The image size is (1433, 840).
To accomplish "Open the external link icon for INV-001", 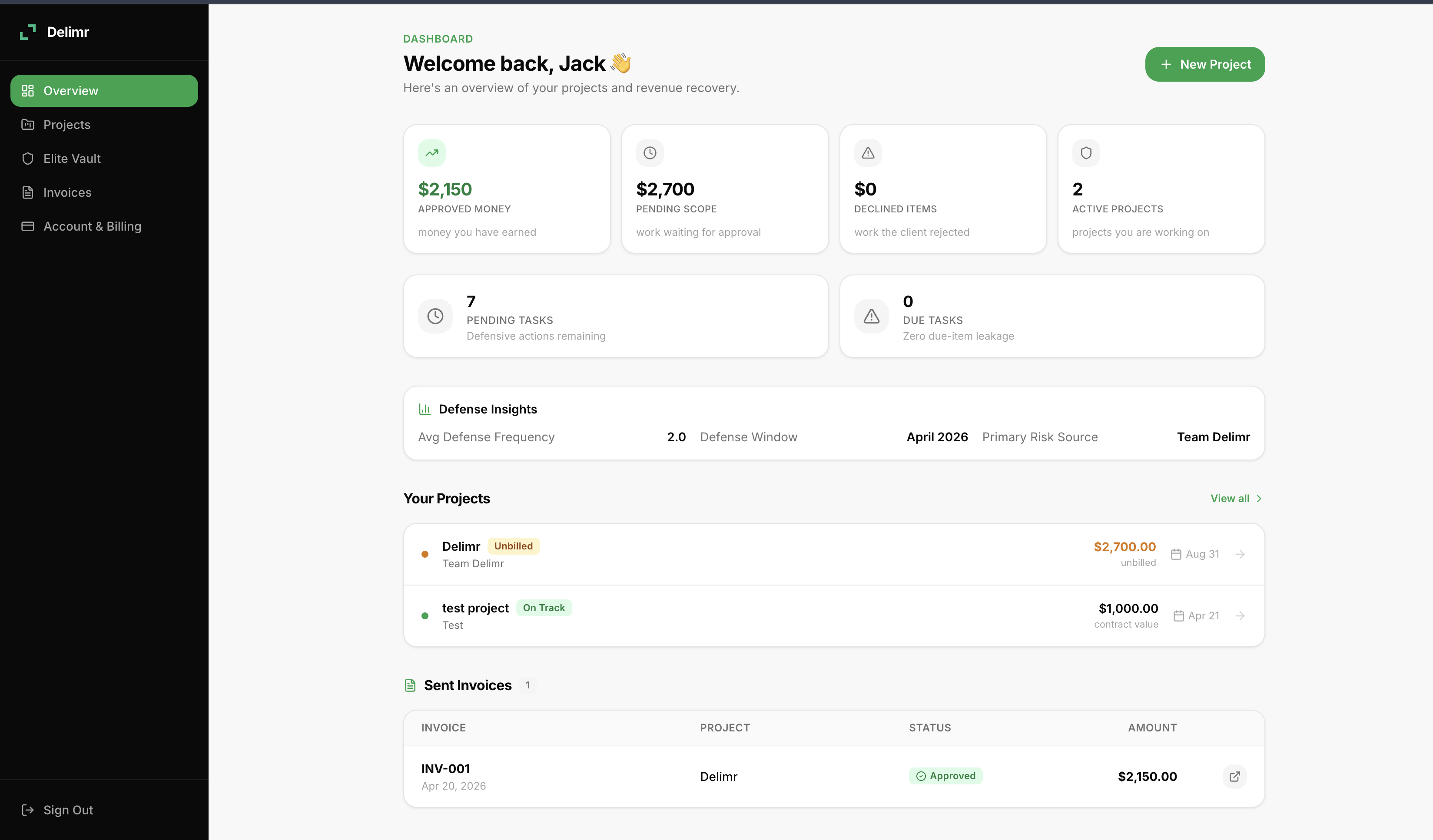I will [x=1234, y=776].
